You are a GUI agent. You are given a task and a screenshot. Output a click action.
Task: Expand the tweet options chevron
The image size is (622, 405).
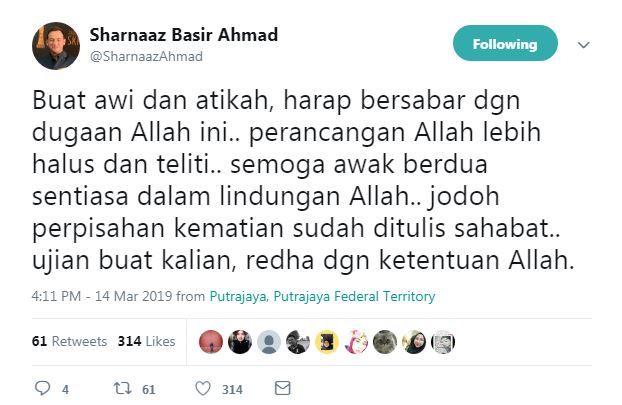(x=583, y=45)
